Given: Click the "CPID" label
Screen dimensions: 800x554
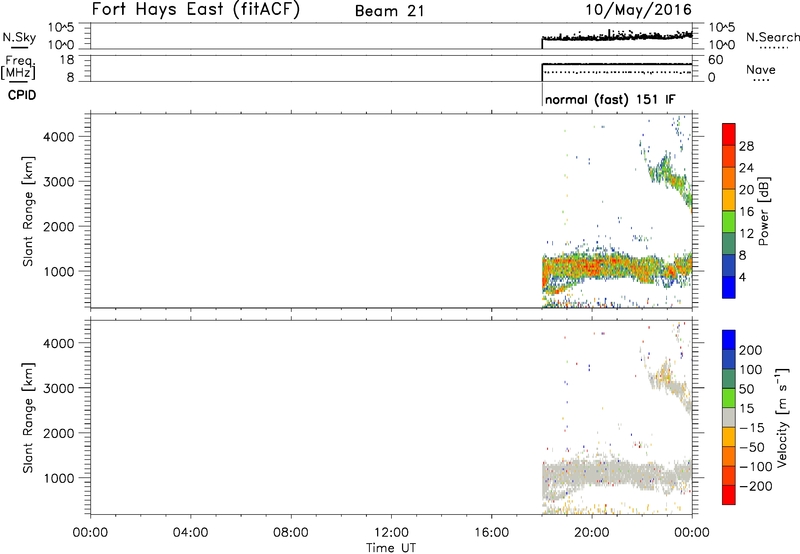Looking at the screenshot, I should pyautogui.click(x=22, y=95).
